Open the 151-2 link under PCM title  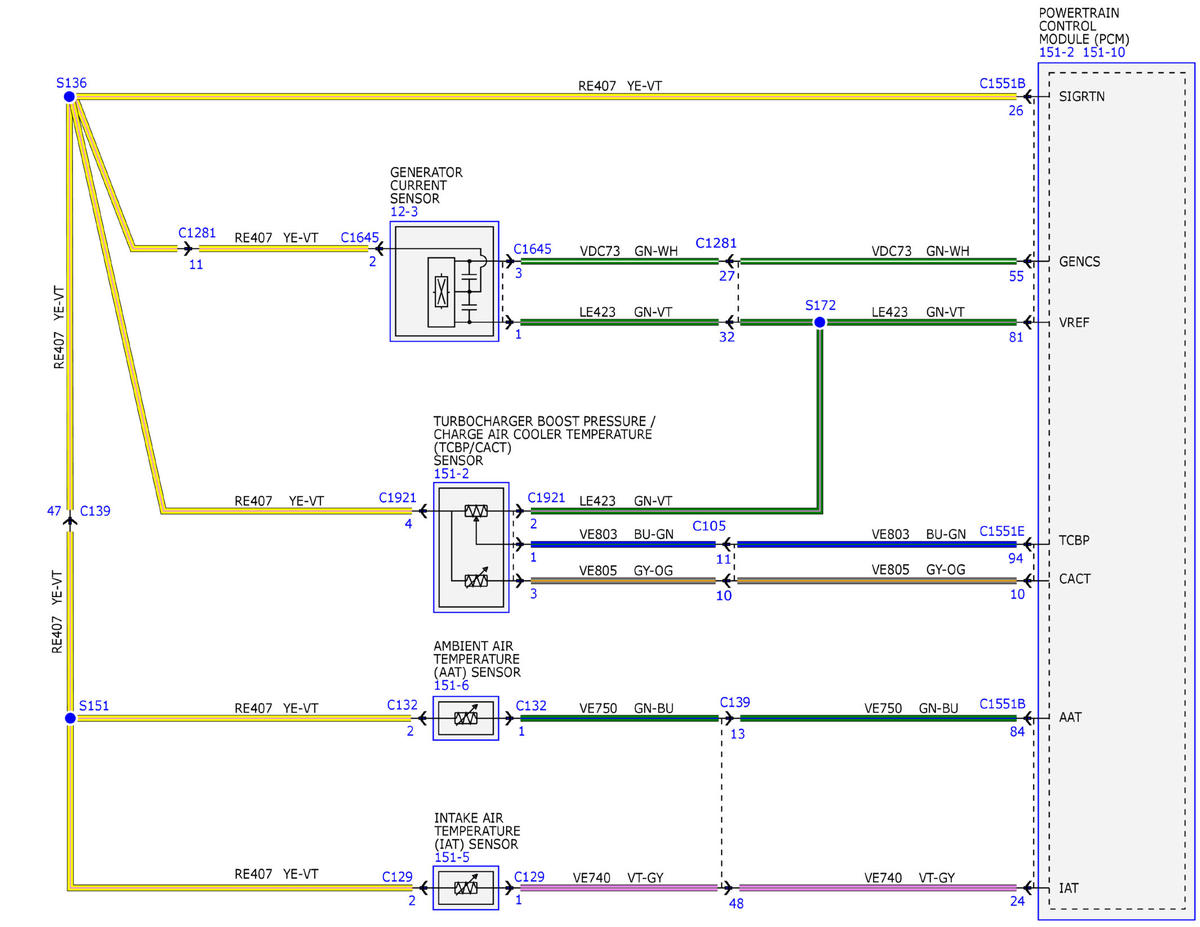(1058, 52)
